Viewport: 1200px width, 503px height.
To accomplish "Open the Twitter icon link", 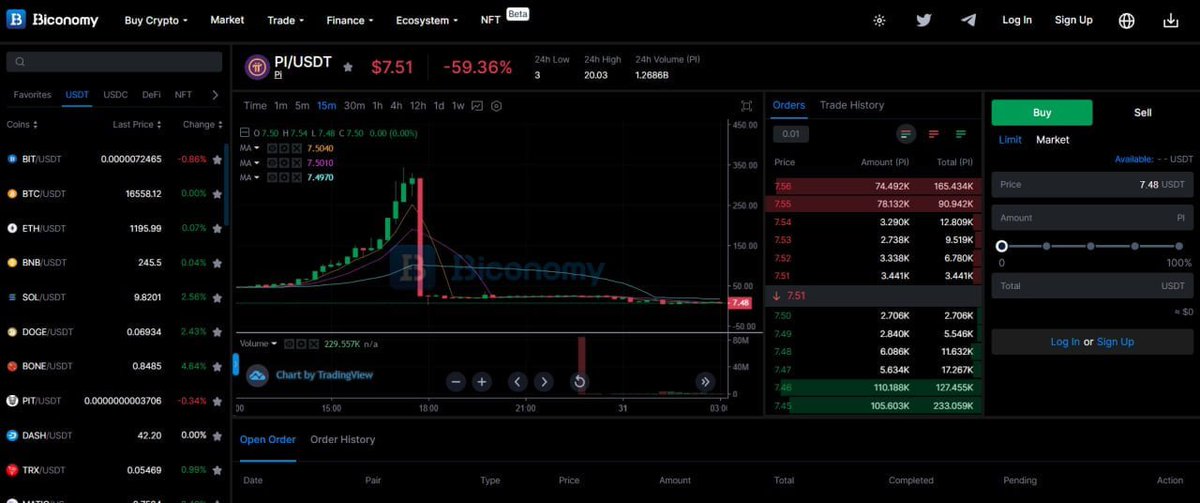I will click(x=924, y=20).
